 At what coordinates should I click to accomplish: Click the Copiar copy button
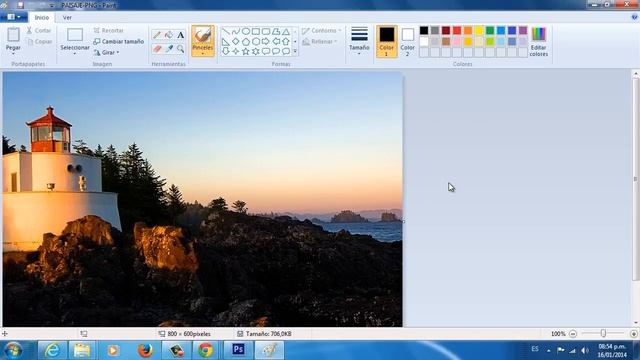point(39,42)
